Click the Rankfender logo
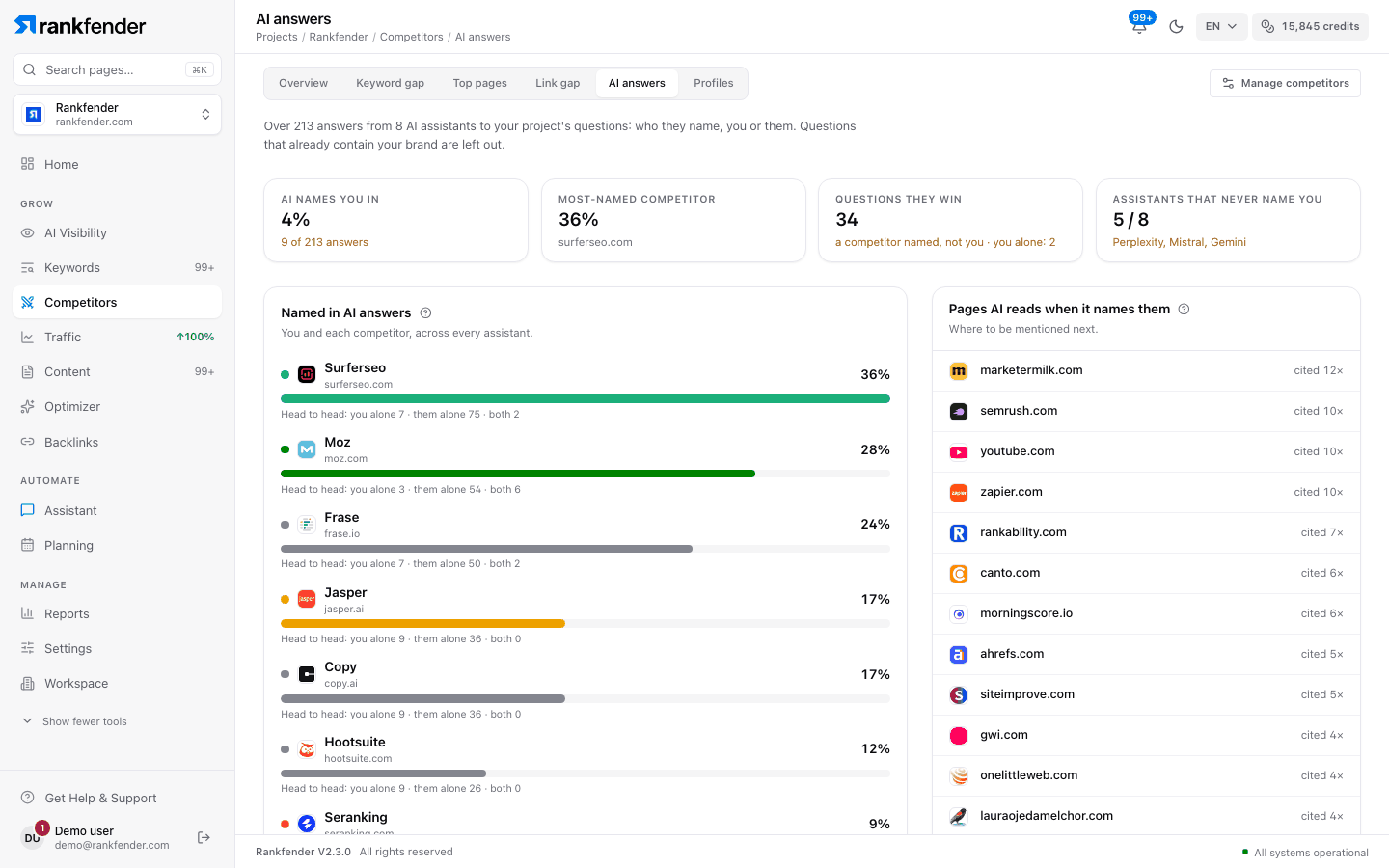 pos(80,25)
